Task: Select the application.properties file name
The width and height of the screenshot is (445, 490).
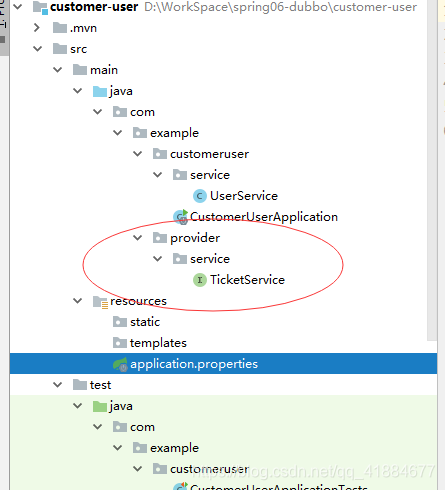Action: tap(194, 364)
